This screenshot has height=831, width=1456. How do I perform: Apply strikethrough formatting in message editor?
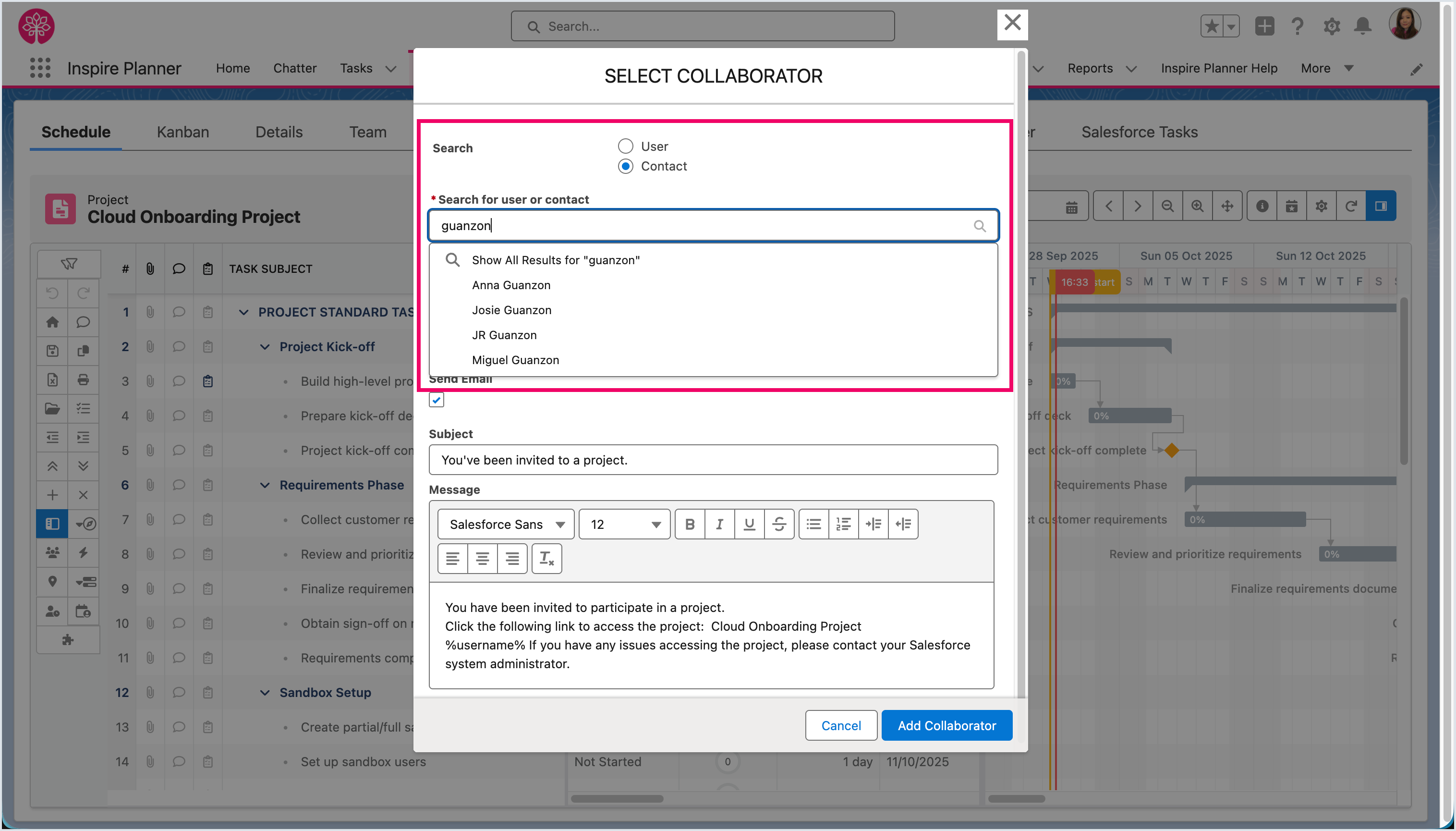779,524
